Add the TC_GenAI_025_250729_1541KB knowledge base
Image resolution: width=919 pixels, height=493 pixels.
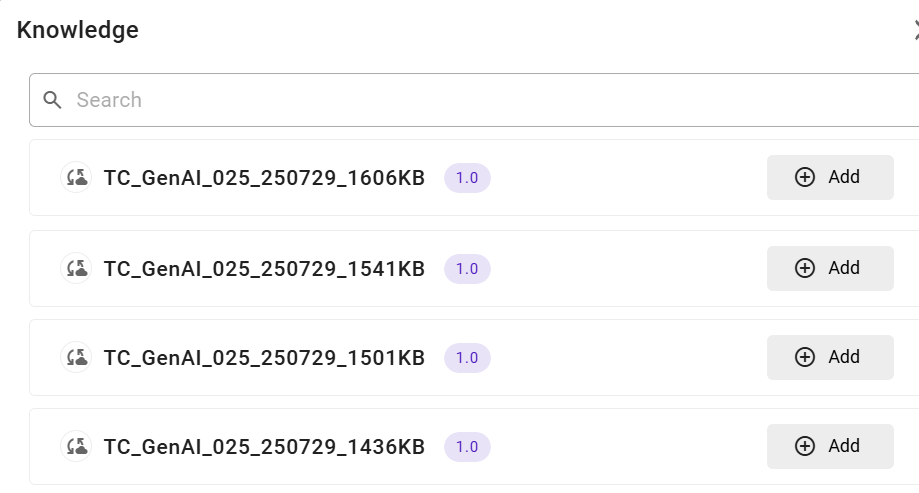pos(829,268)
